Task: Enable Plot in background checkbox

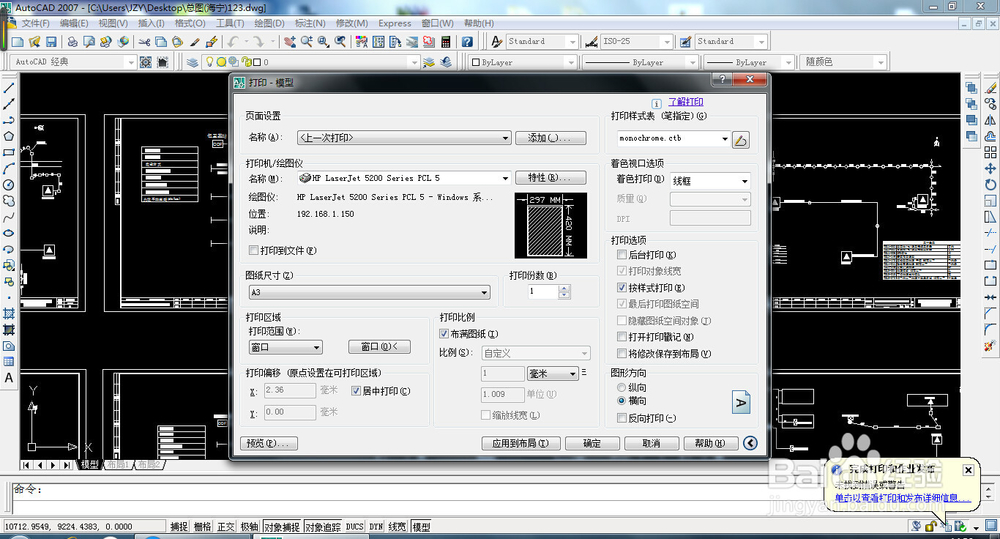Action: click(622, 255)
